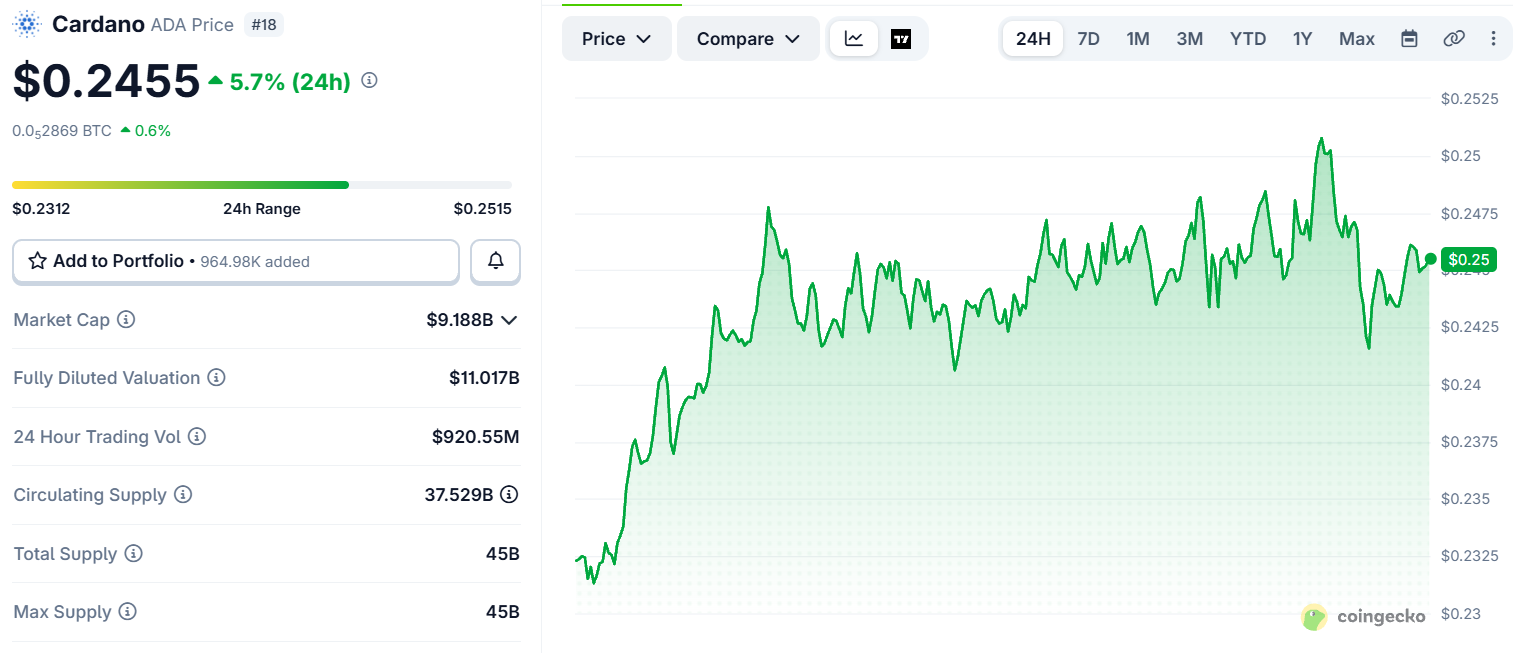
Task: Open the three-dot chart options menu
Action: coord(1493,39)
